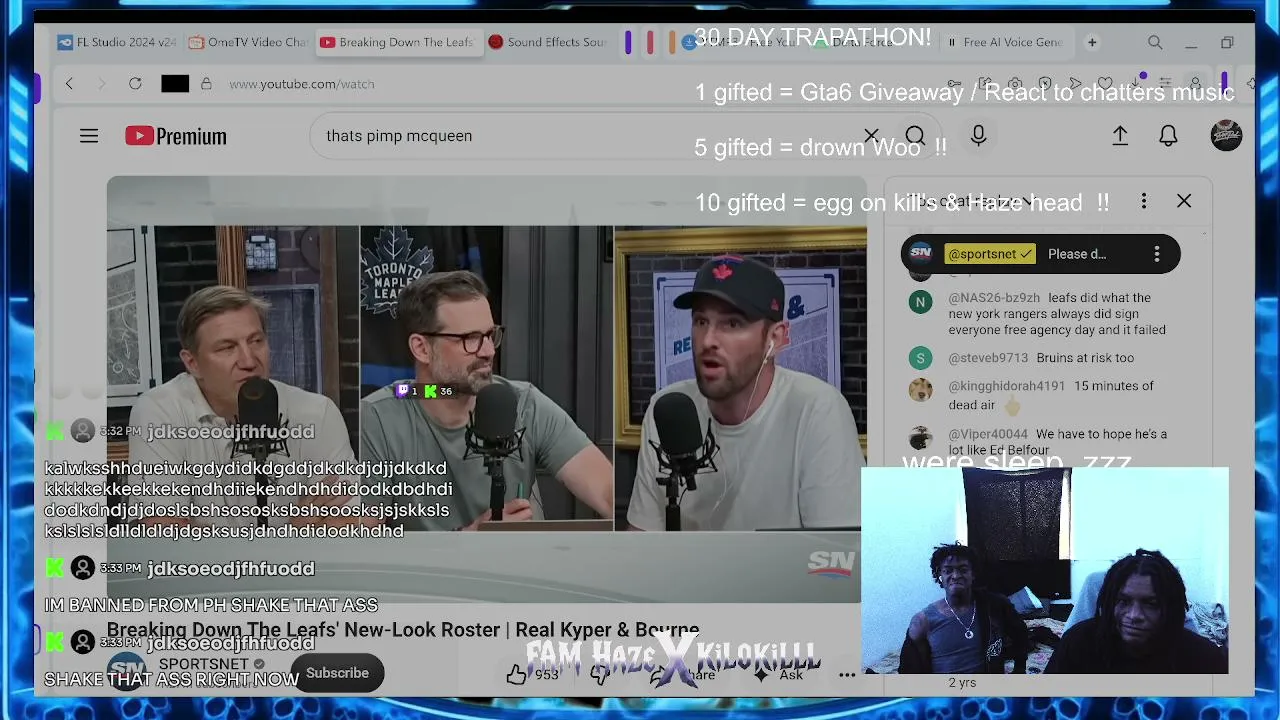Open the YouTube hamburger guide menu
The image size is (1280, 720).
coord(89,136)
